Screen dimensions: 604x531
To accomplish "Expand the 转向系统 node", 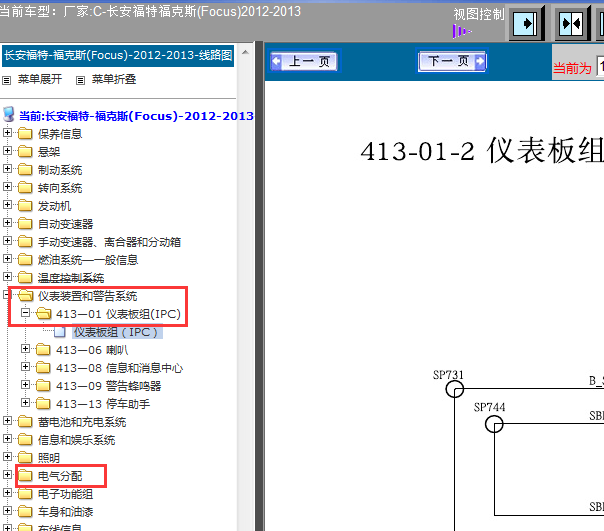I will point(7,187).
